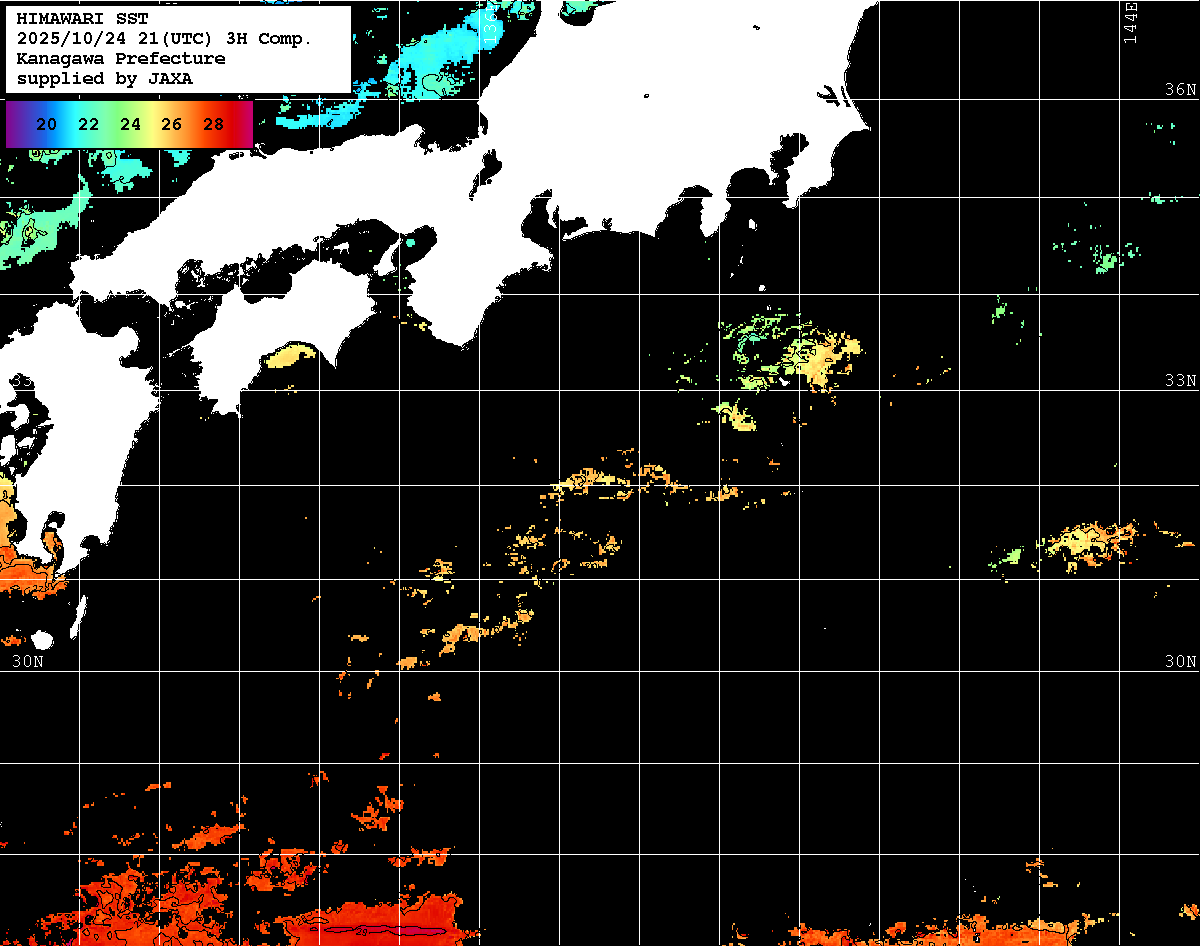Click the 30N latitude label on left edge

coord(27,662)
